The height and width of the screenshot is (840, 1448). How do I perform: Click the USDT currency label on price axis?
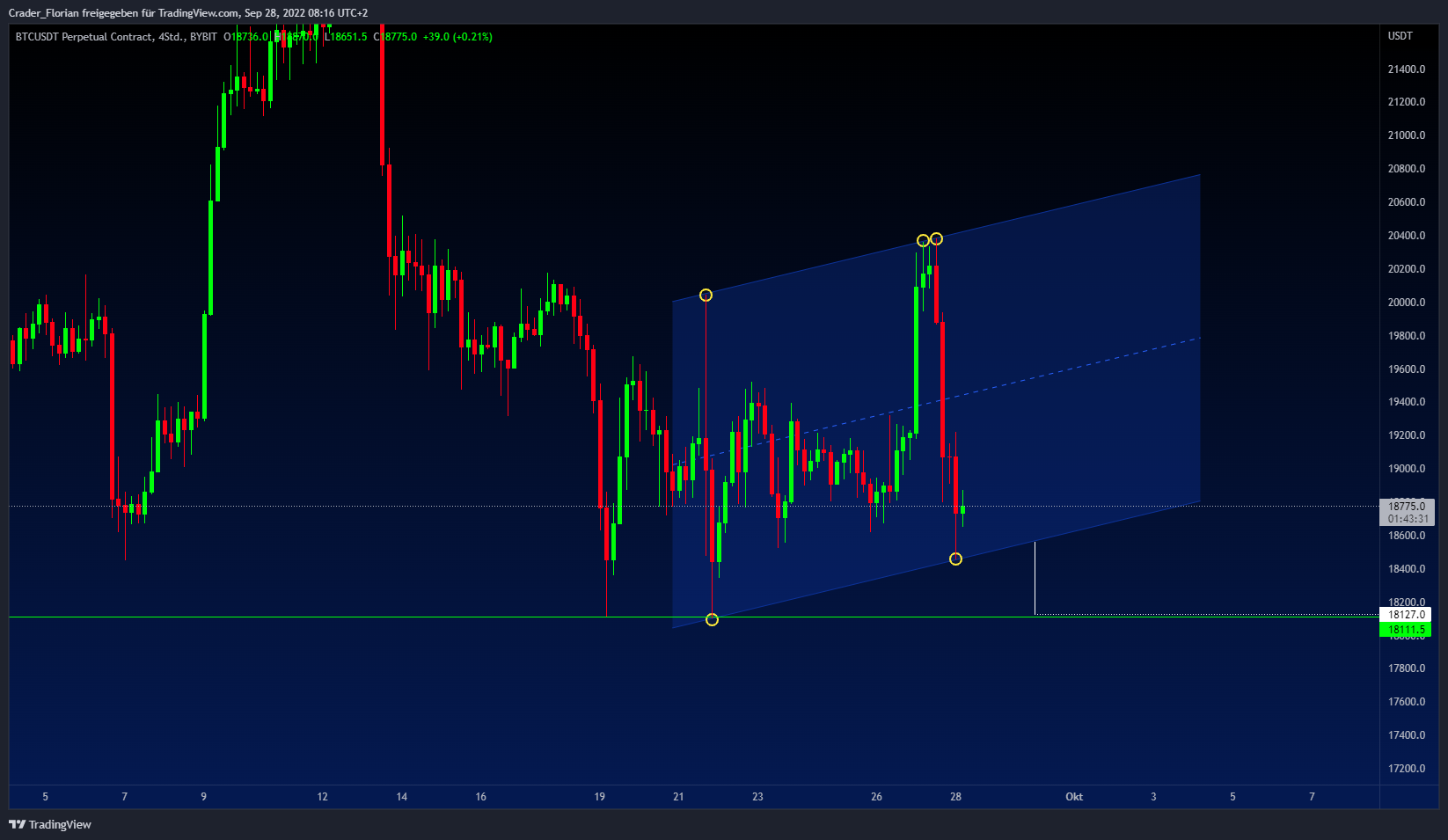pyautogui.click(x=1400, y=36)
